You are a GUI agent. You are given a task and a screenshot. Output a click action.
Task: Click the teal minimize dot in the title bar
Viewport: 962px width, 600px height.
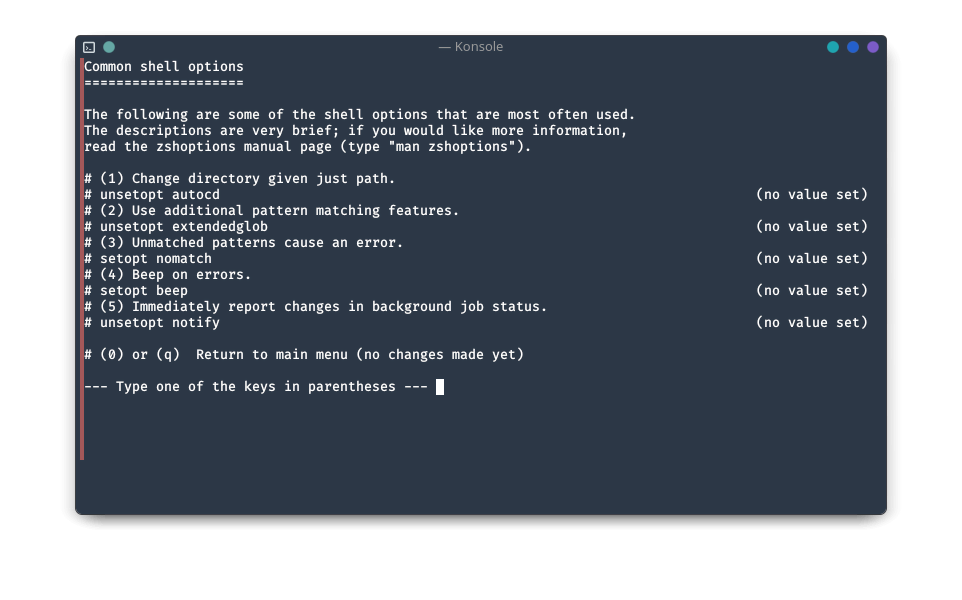(x=833, y=47)
